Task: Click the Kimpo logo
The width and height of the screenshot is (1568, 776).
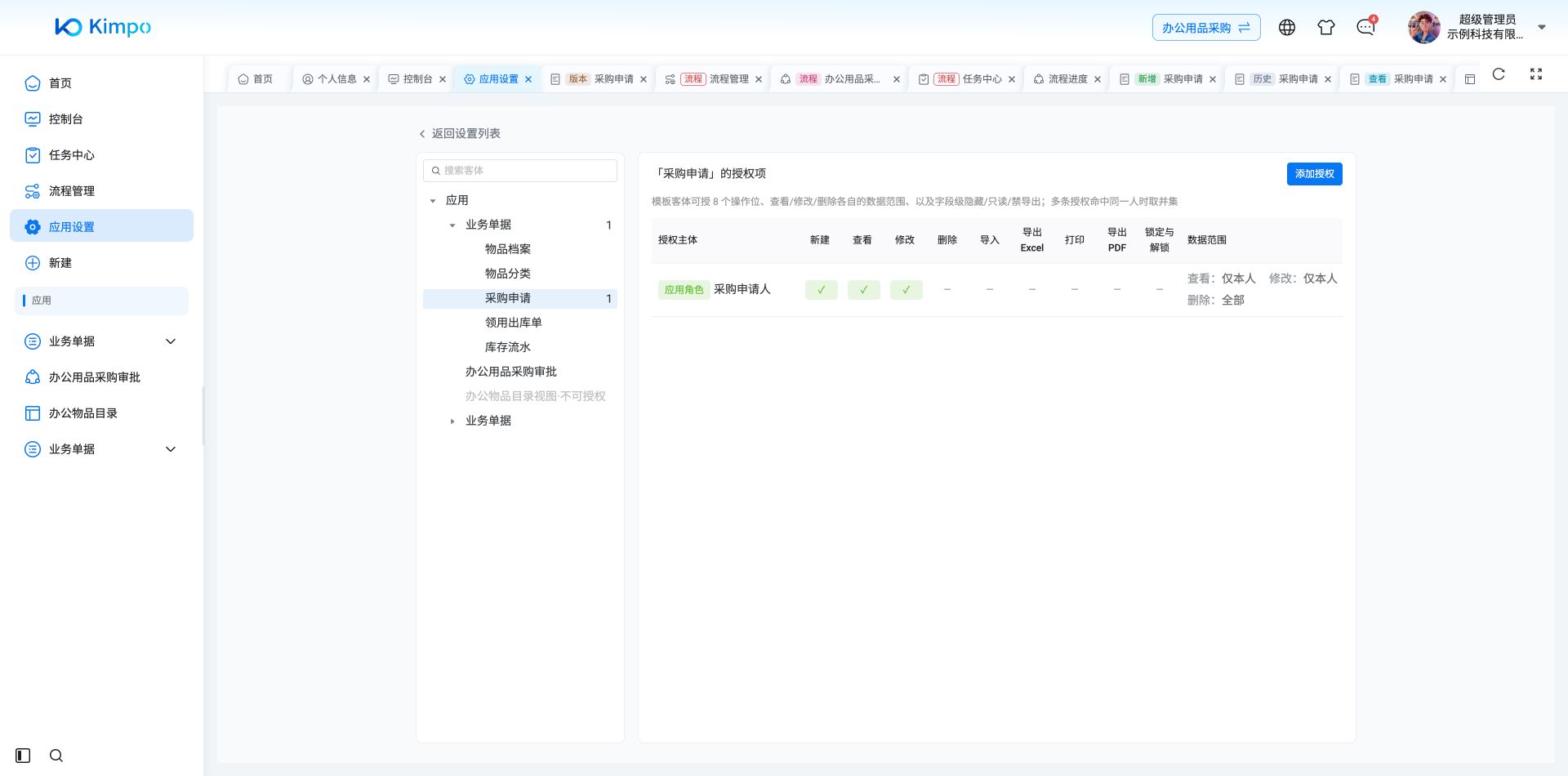Action: point(103,27)
